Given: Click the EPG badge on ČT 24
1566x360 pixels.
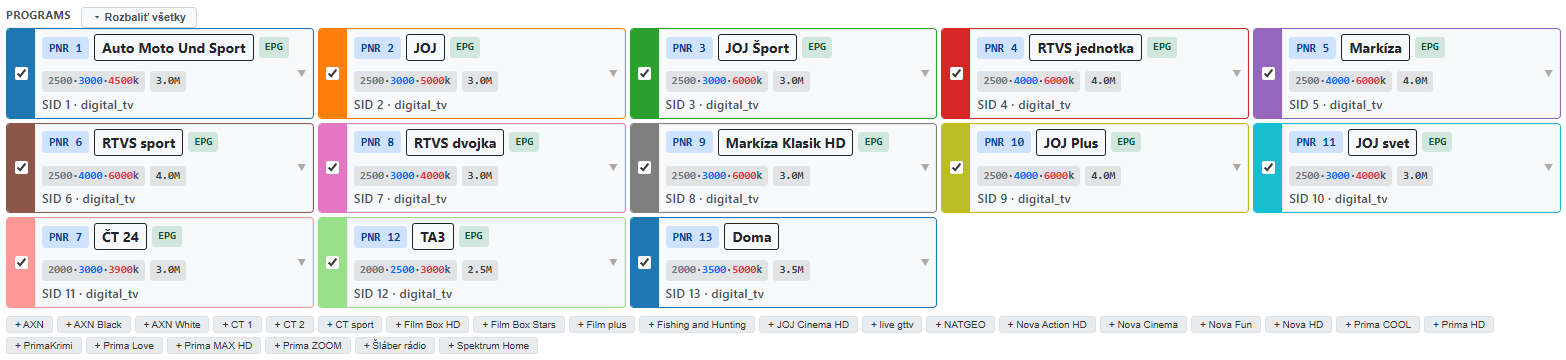Looking at the screenshot, I should pyautogui.click(x=167, y=237).
